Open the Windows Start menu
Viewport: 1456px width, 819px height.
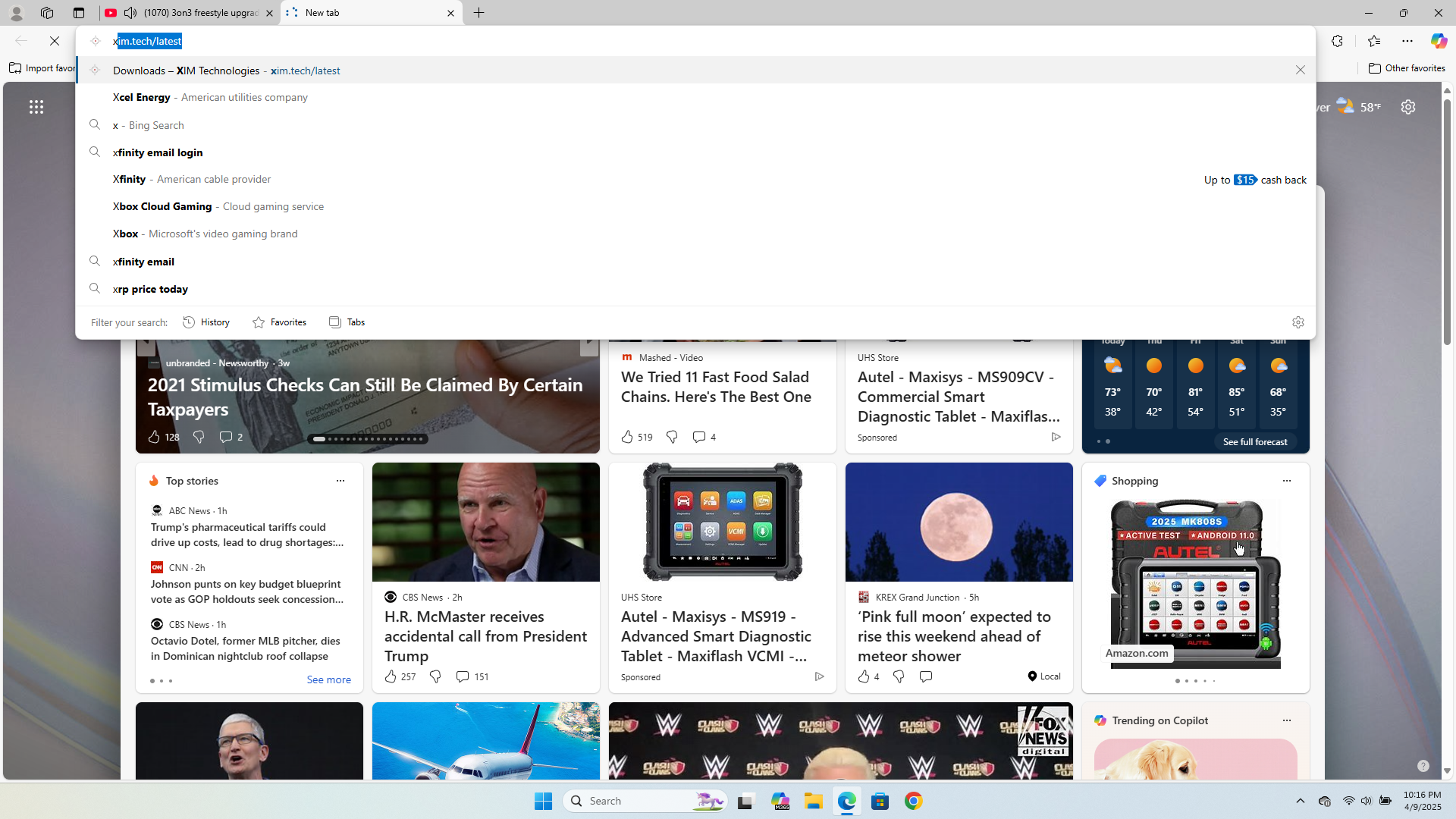(x=544, y=801)
